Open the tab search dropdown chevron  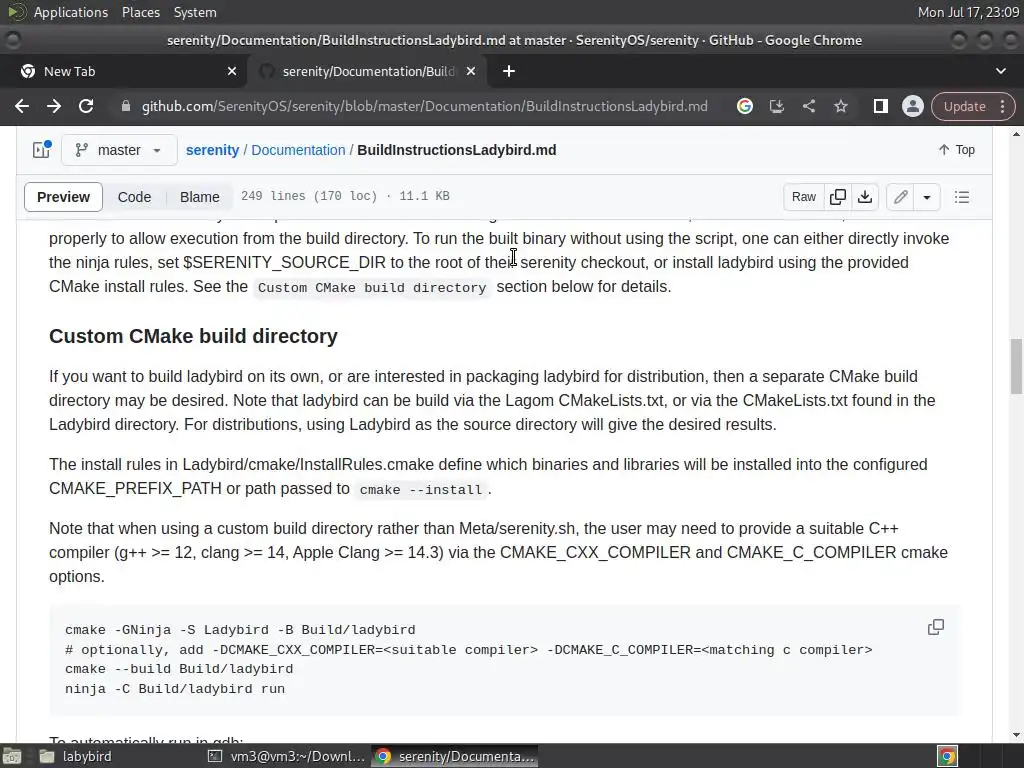(x=1000, y=71)
